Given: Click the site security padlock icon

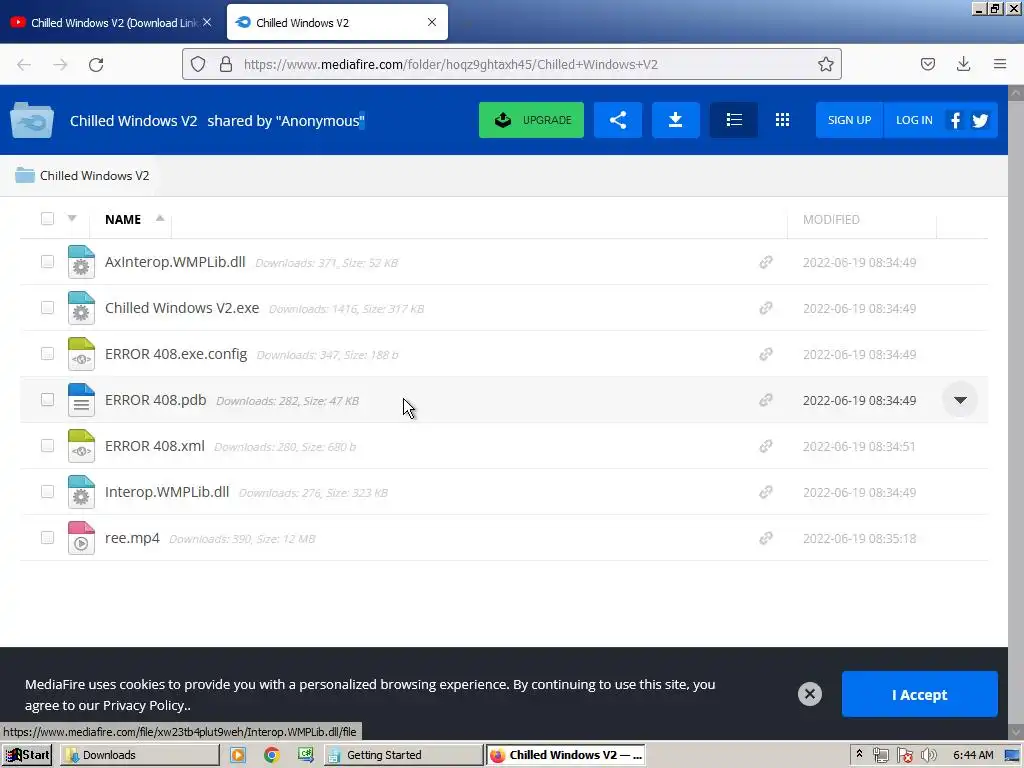Looking at the screenshot, I should click(226, 64).
